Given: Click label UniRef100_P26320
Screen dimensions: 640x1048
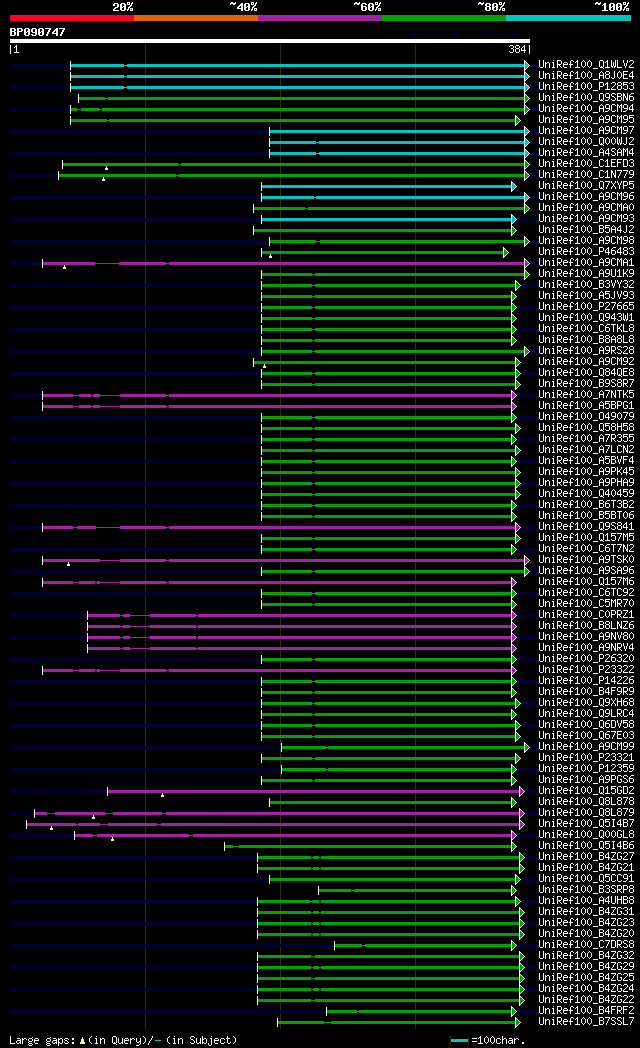Looking at the screenshot, I should pos(586,659).
